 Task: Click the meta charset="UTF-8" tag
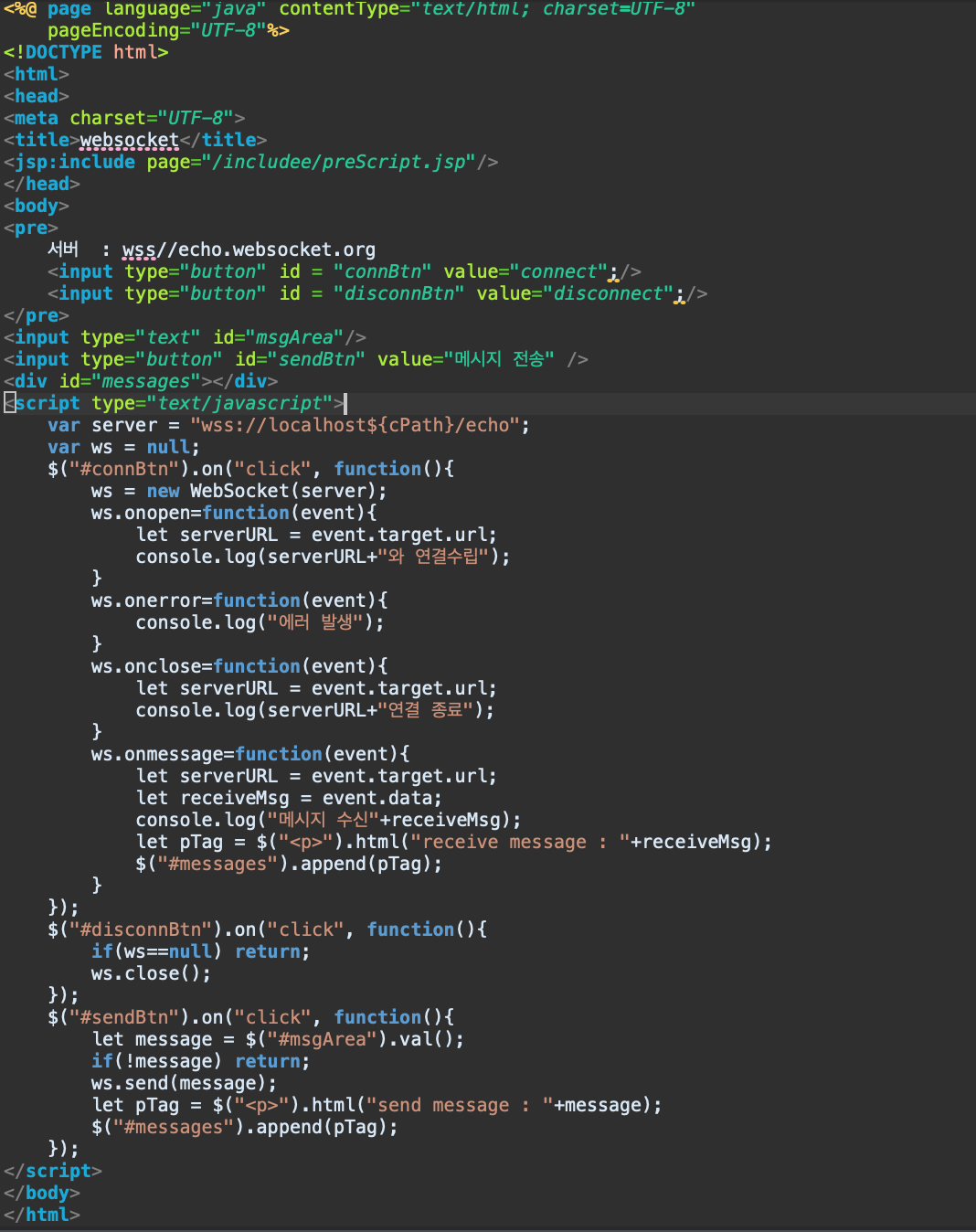point(124,118)
